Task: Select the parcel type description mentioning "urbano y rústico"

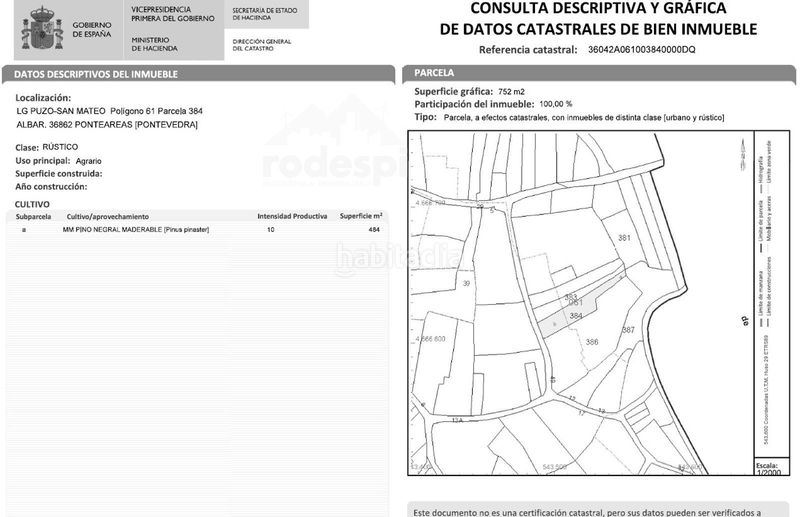Action: tap(584, 118)
